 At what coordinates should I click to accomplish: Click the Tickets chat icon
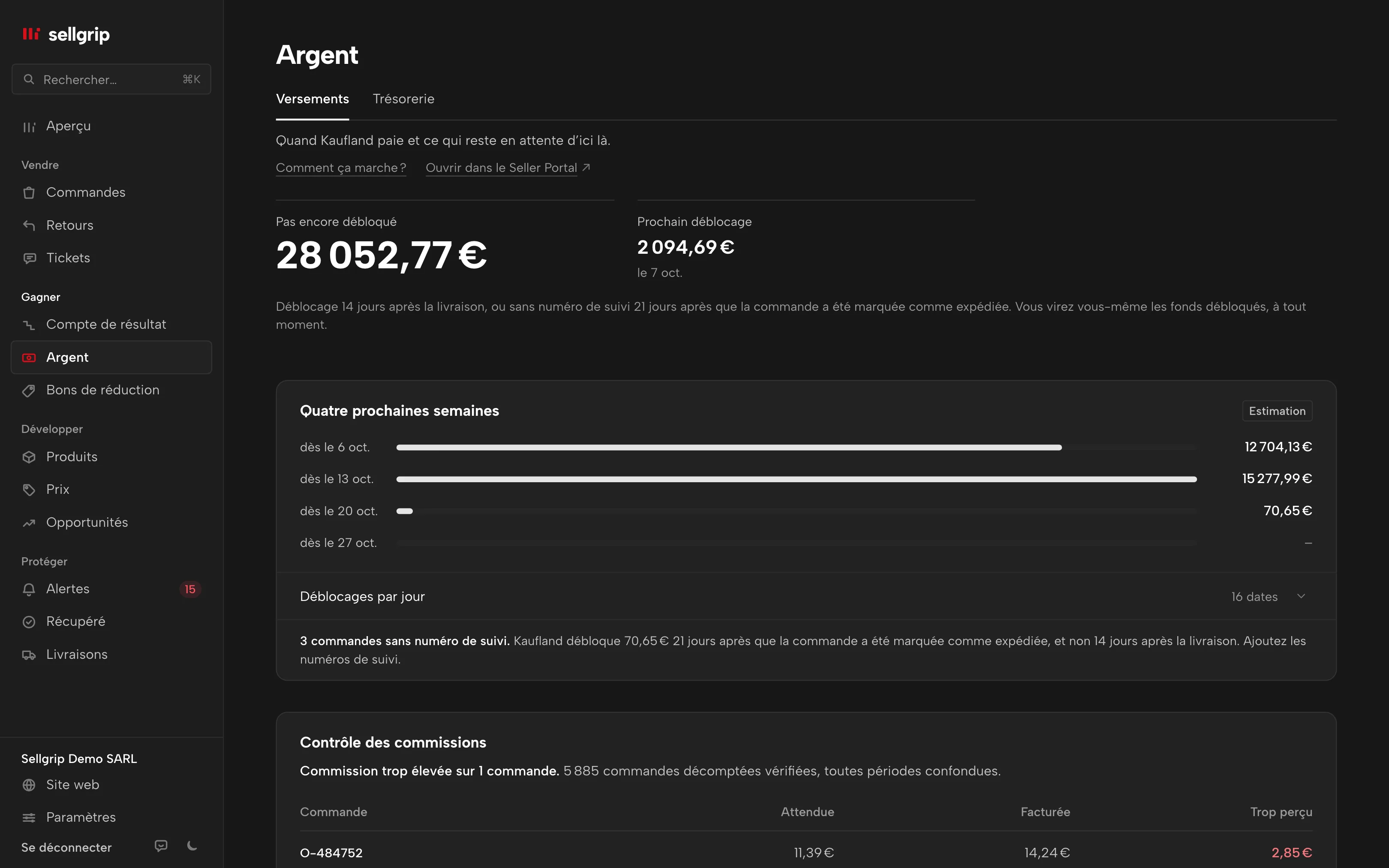(29, 258)
